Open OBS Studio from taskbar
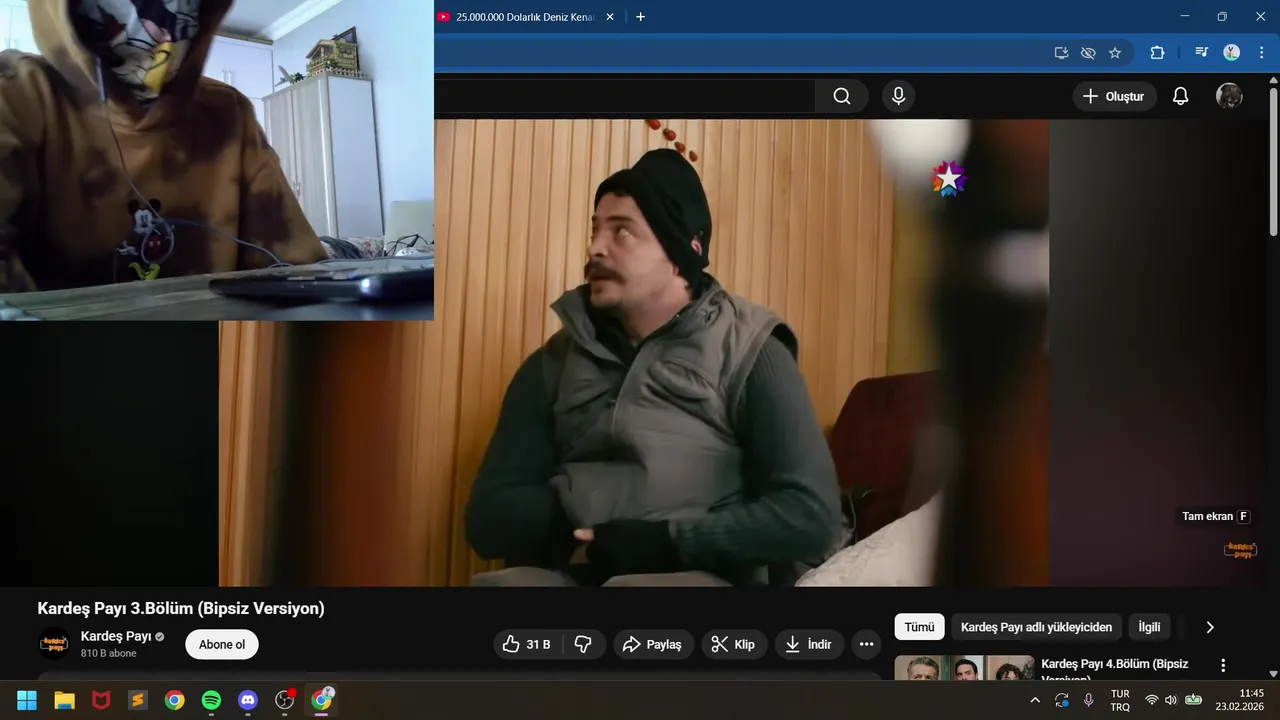This screenshot has width=1280, height=720. tap(285, 700)
